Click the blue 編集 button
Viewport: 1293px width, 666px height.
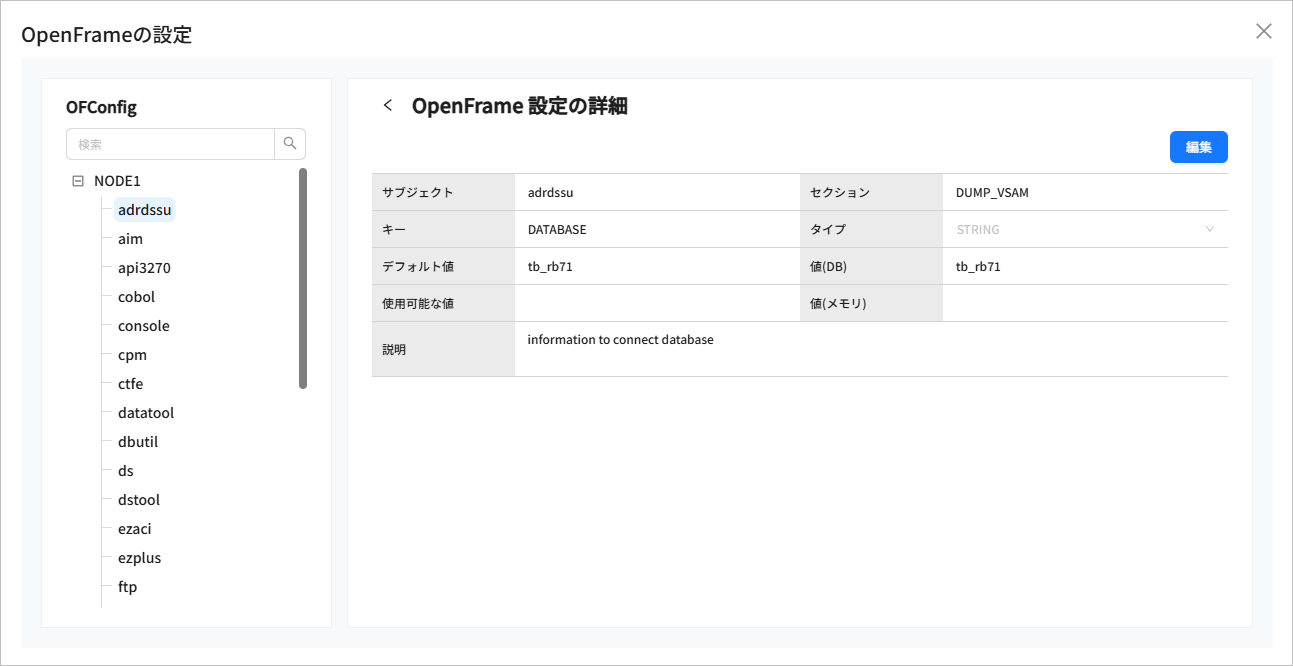(x=1198, y=147)
